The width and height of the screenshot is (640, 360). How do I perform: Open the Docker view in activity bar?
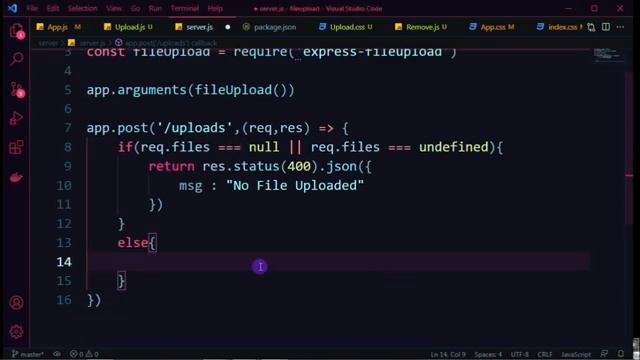click(x=16, y=177)
